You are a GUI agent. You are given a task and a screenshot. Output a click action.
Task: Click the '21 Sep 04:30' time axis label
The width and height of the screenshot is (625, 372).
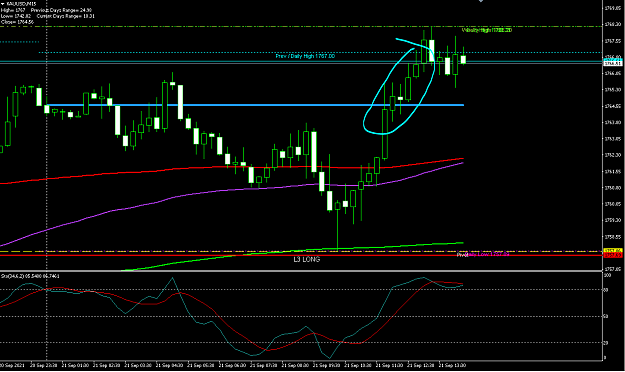coord(169,365)
